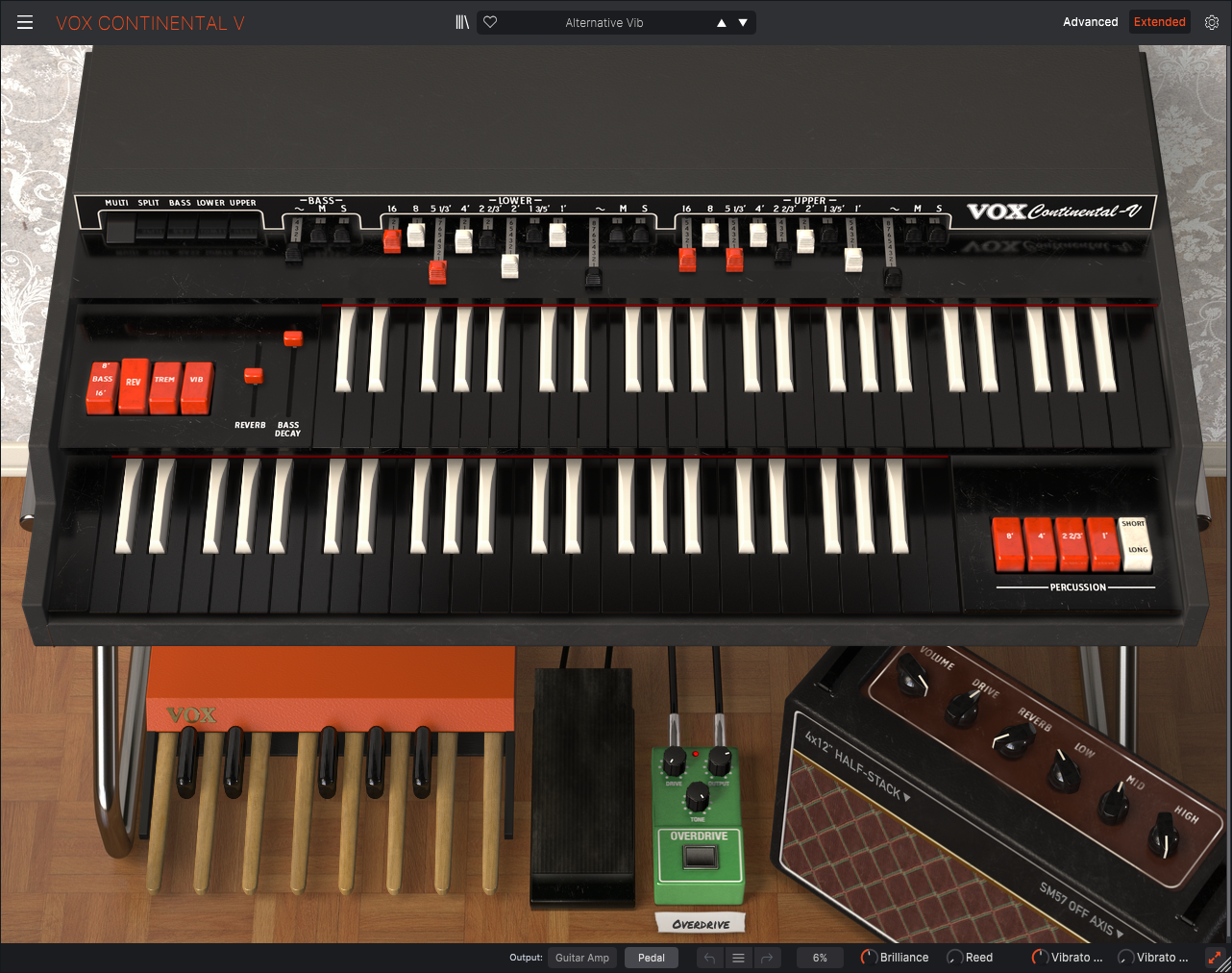Open the preset library browser icon
1232x973 pixels.
pyautogui.click(x=462, y=22)
